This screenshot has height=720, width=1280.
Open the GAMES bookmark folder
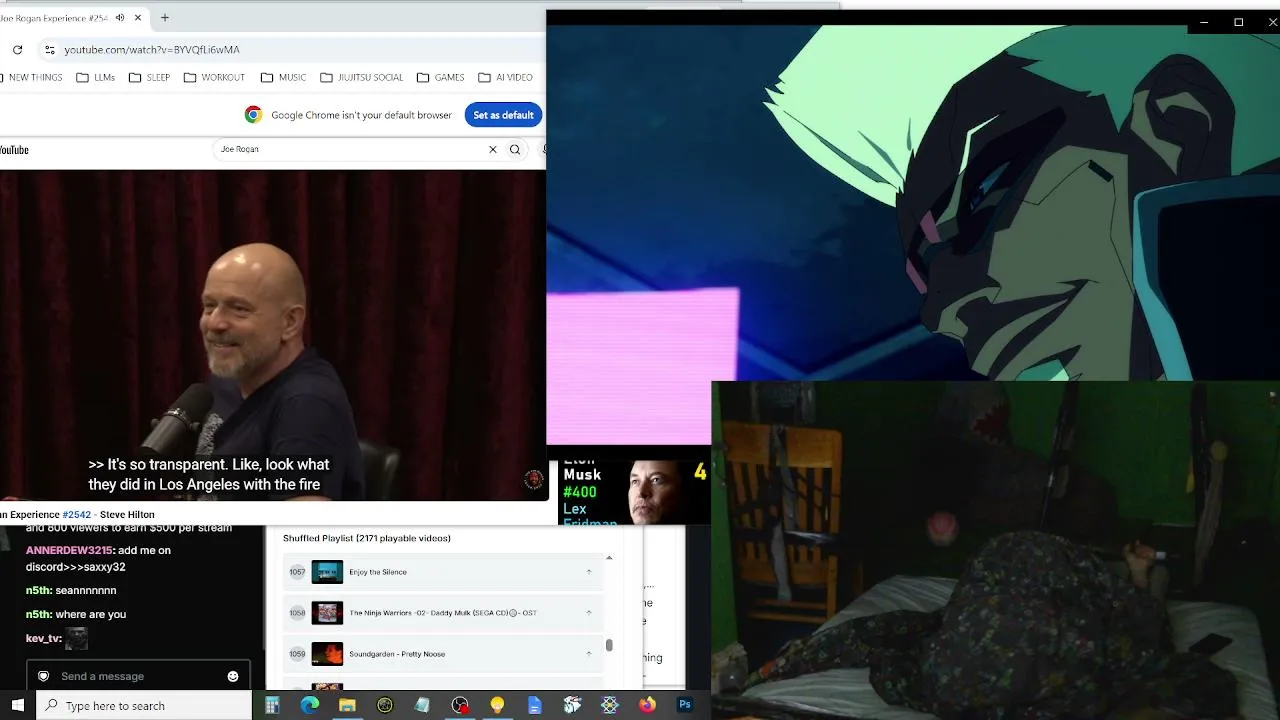tap(440, 77)
